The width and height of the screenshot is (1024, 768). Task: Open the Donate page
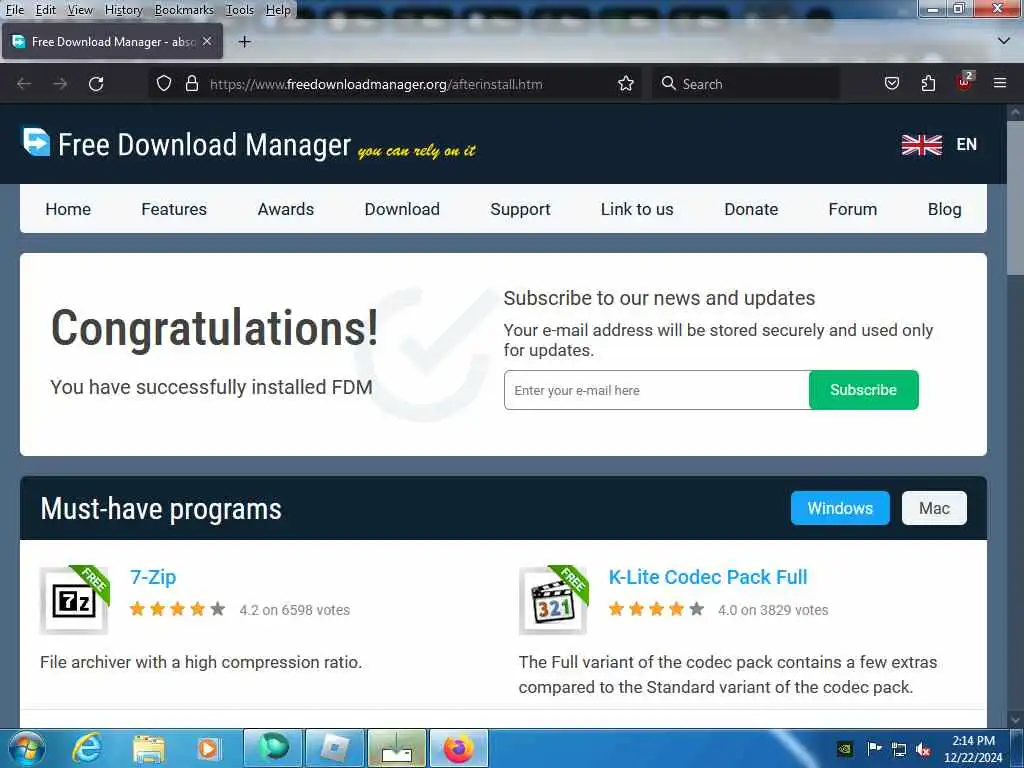[751, 209]
